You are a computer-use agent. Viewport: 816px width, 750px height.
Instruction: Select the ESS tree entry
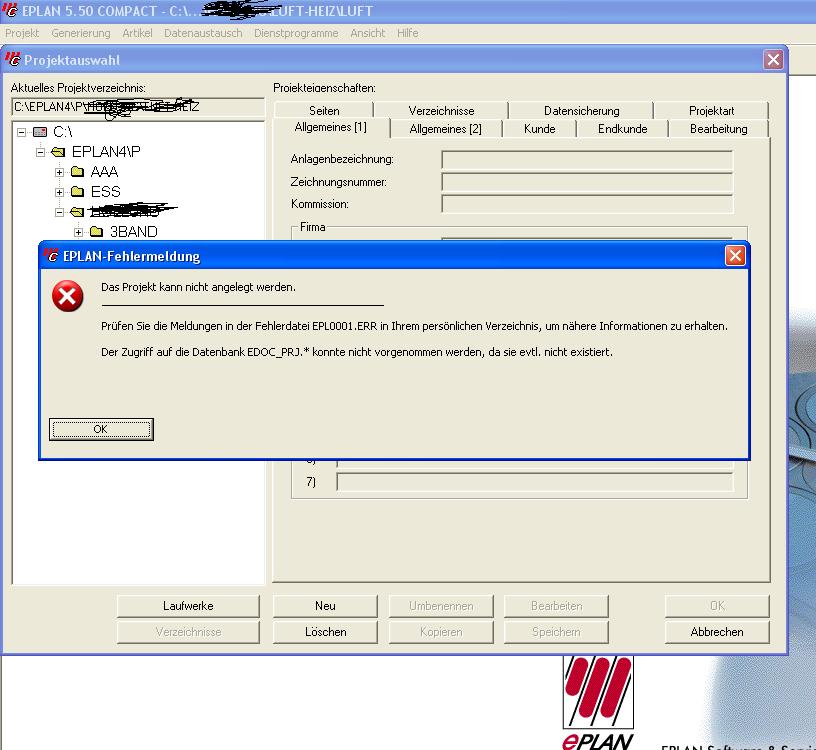106,192
